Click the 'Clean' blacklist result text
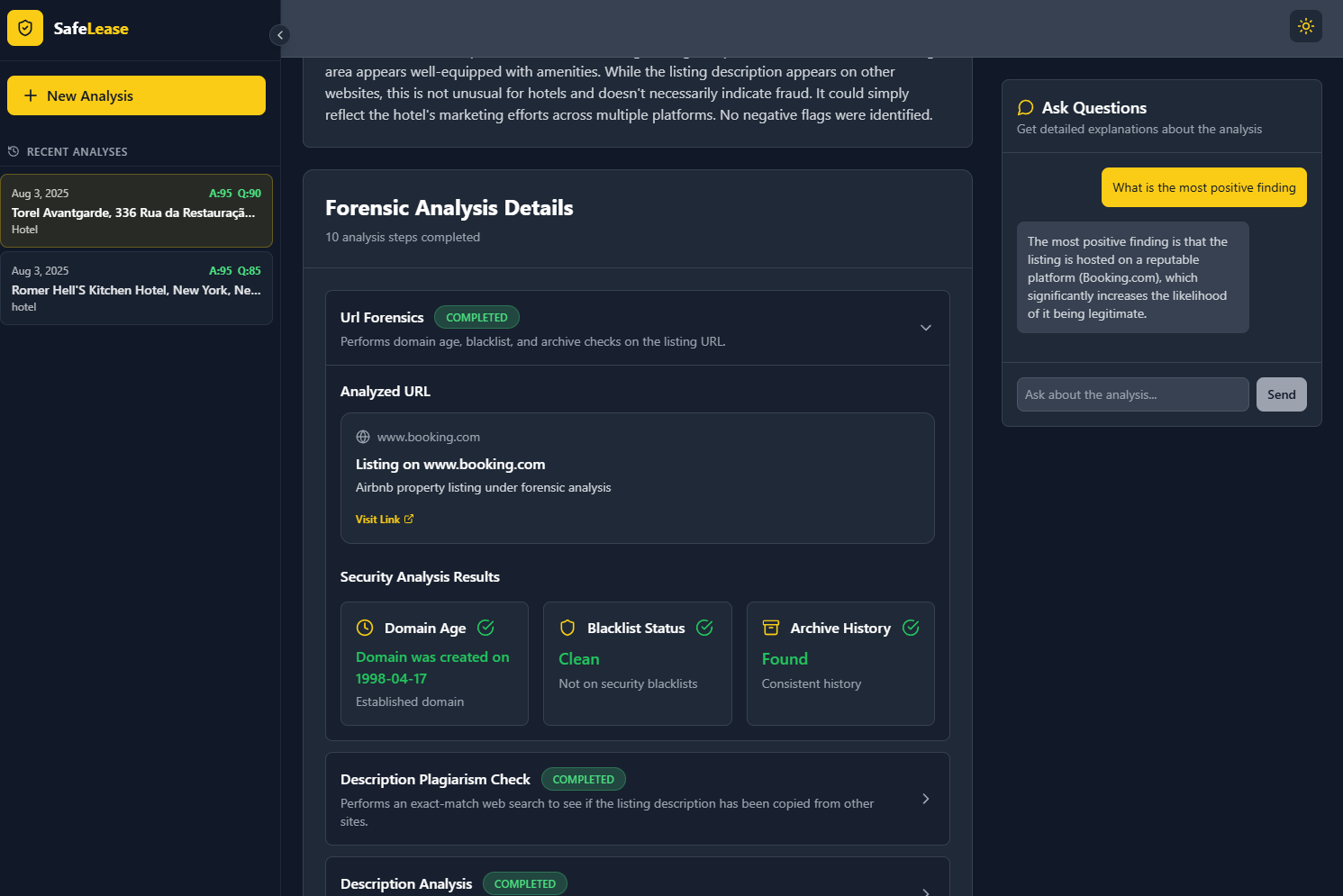Screen dimensions: 1343x896 [x=579, y=659]
